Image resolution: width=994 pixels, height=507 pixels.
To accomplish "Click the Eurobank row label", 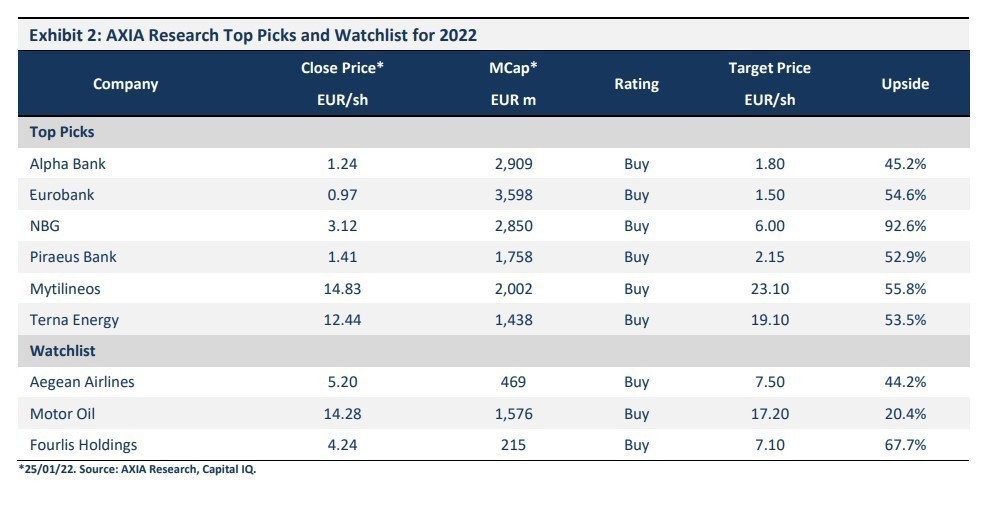I will [62, 195].
